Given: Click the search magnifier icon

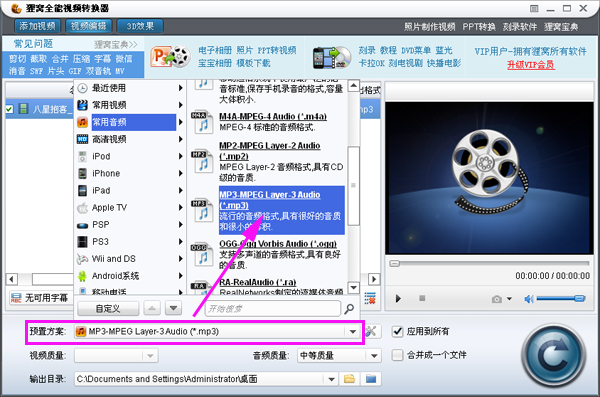Looking at the screenshot, I should [x=349, y=309].
